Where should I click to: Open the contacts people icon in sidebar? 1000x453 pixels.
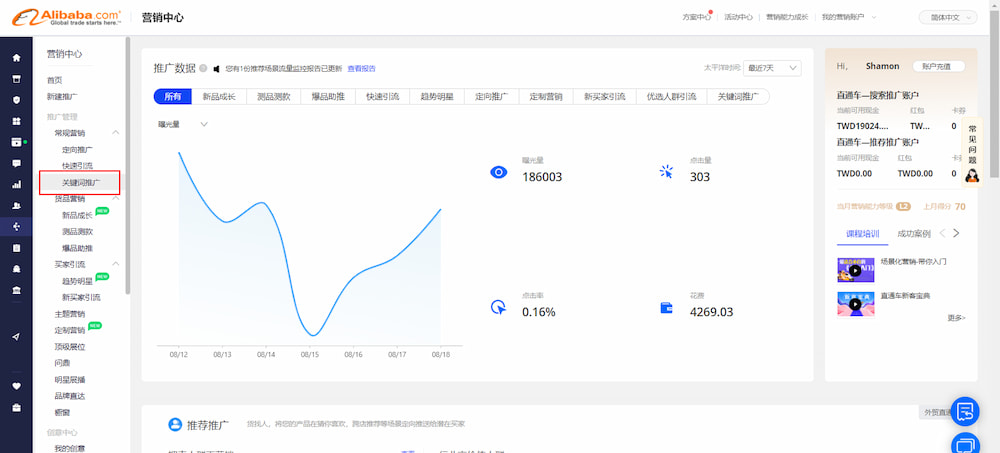(17, 206)
